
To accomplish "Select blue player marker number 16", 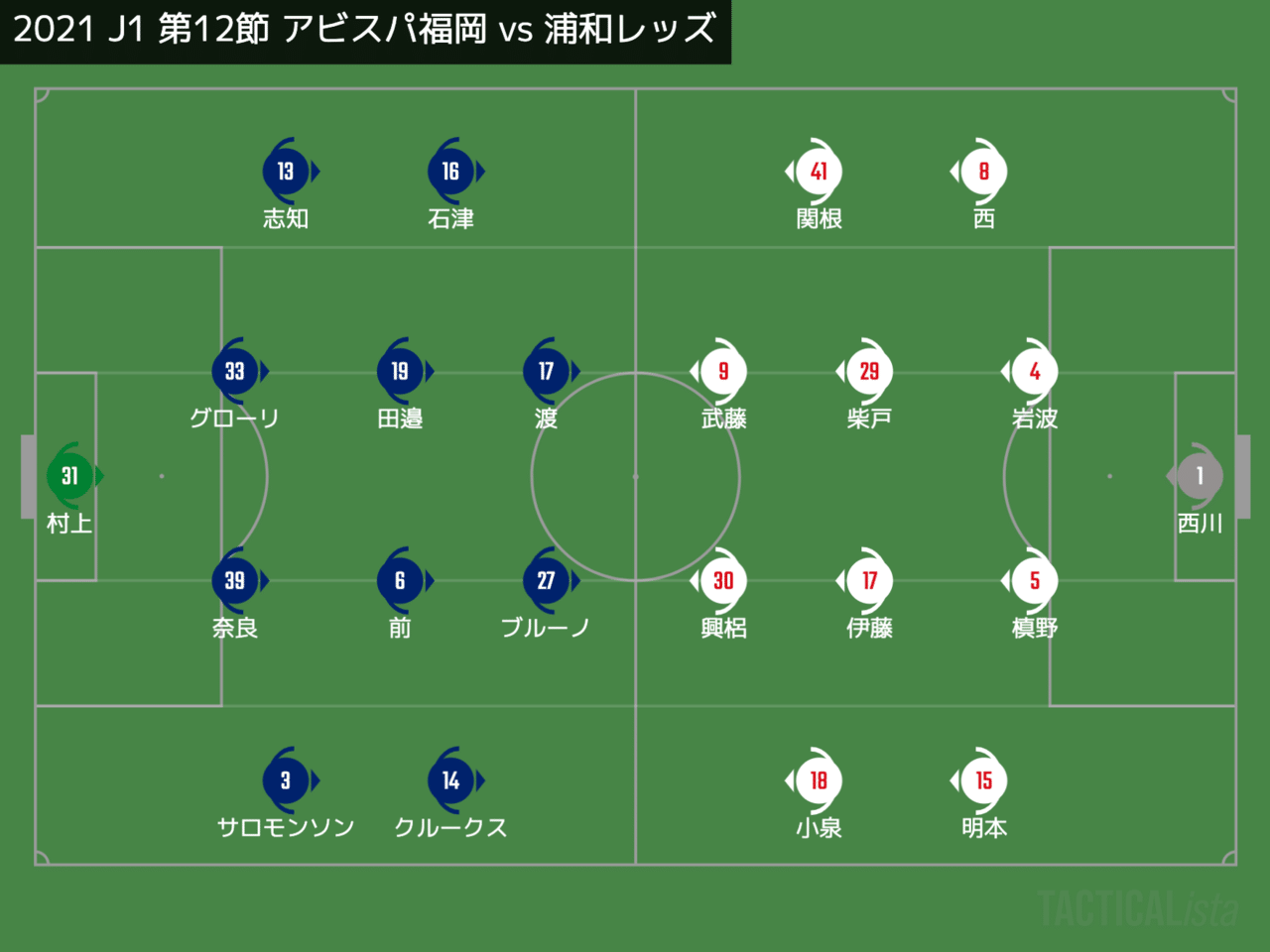I will [x=450, y=172].
